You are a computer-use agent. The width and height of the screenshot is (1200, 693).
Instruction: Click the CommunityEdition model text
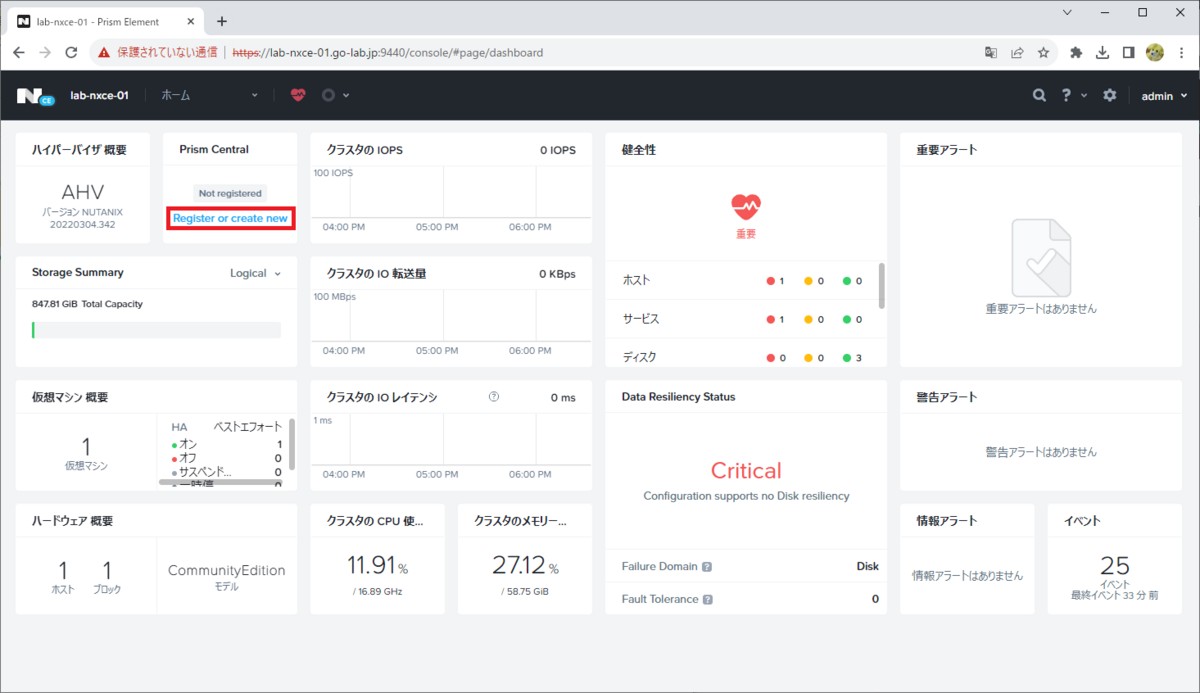tap(226, 570)
